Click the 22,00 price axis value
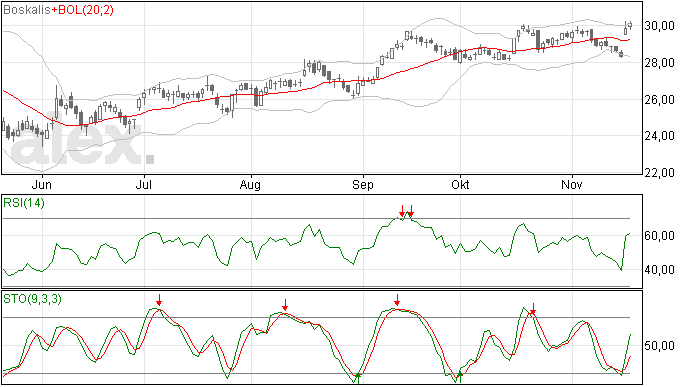The image size is (690, 387). tap(659, 173)
